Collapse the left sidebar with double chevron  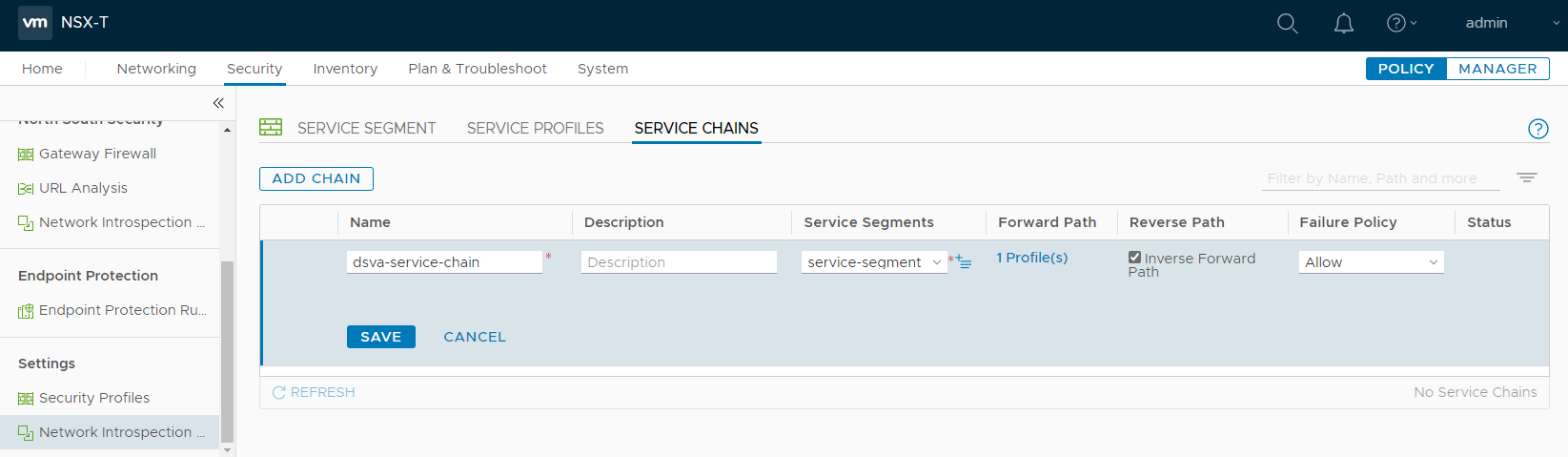tap(218, 103)
